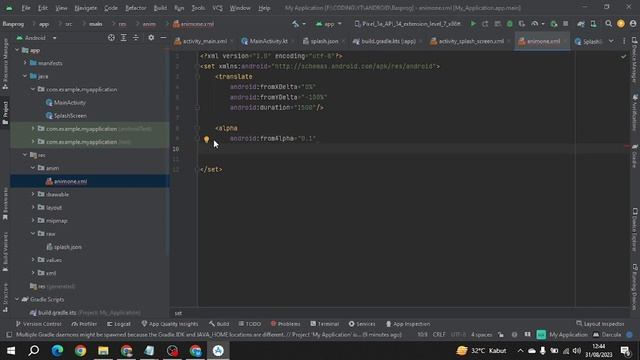Click the CRLF line separator status entry
The image size is (640, 360).
tap(439, 335)
